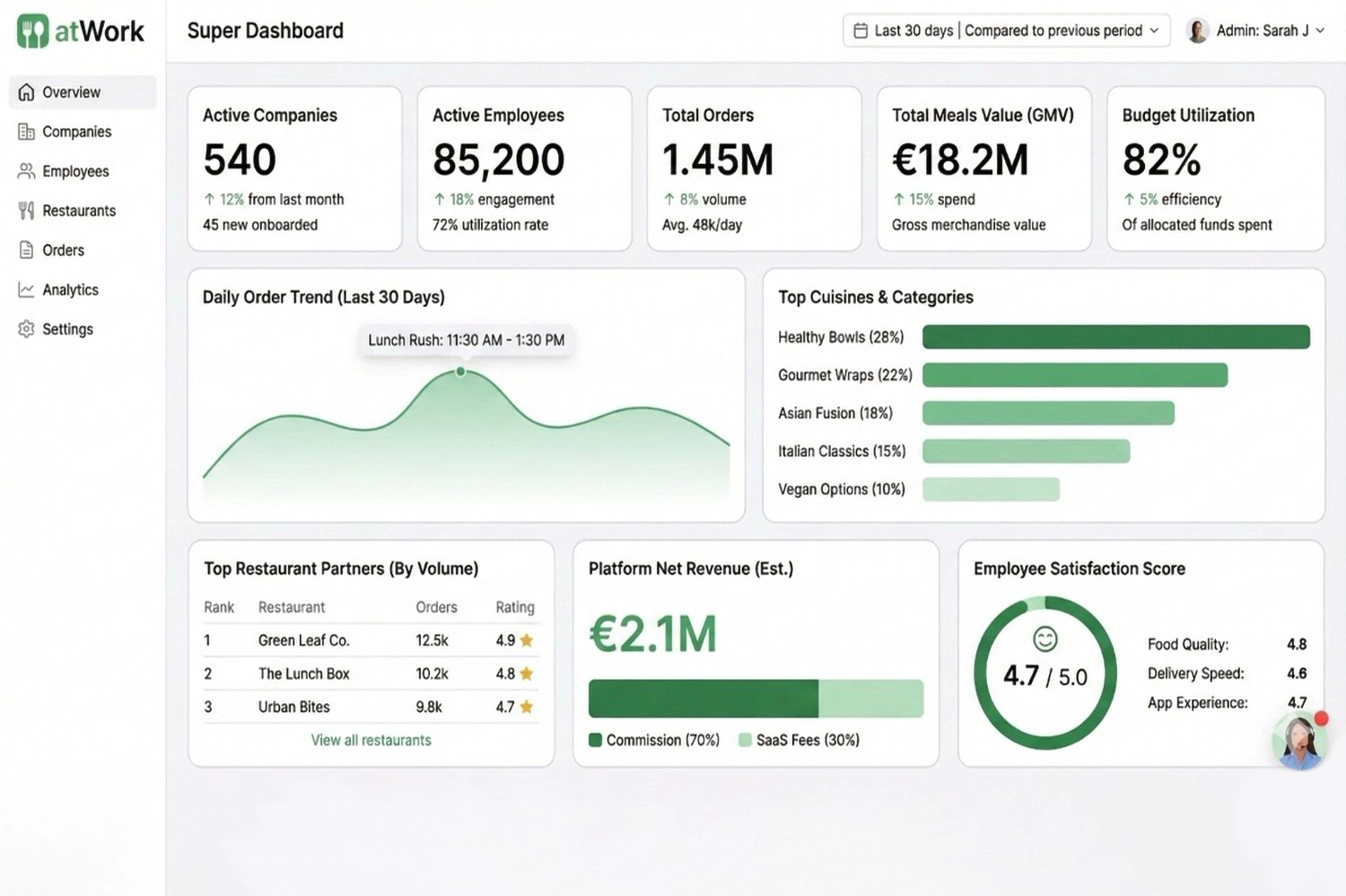Viewport: 1346px width, 896px height.
Task: Open the Orders document icon
Action: point(26,249)
